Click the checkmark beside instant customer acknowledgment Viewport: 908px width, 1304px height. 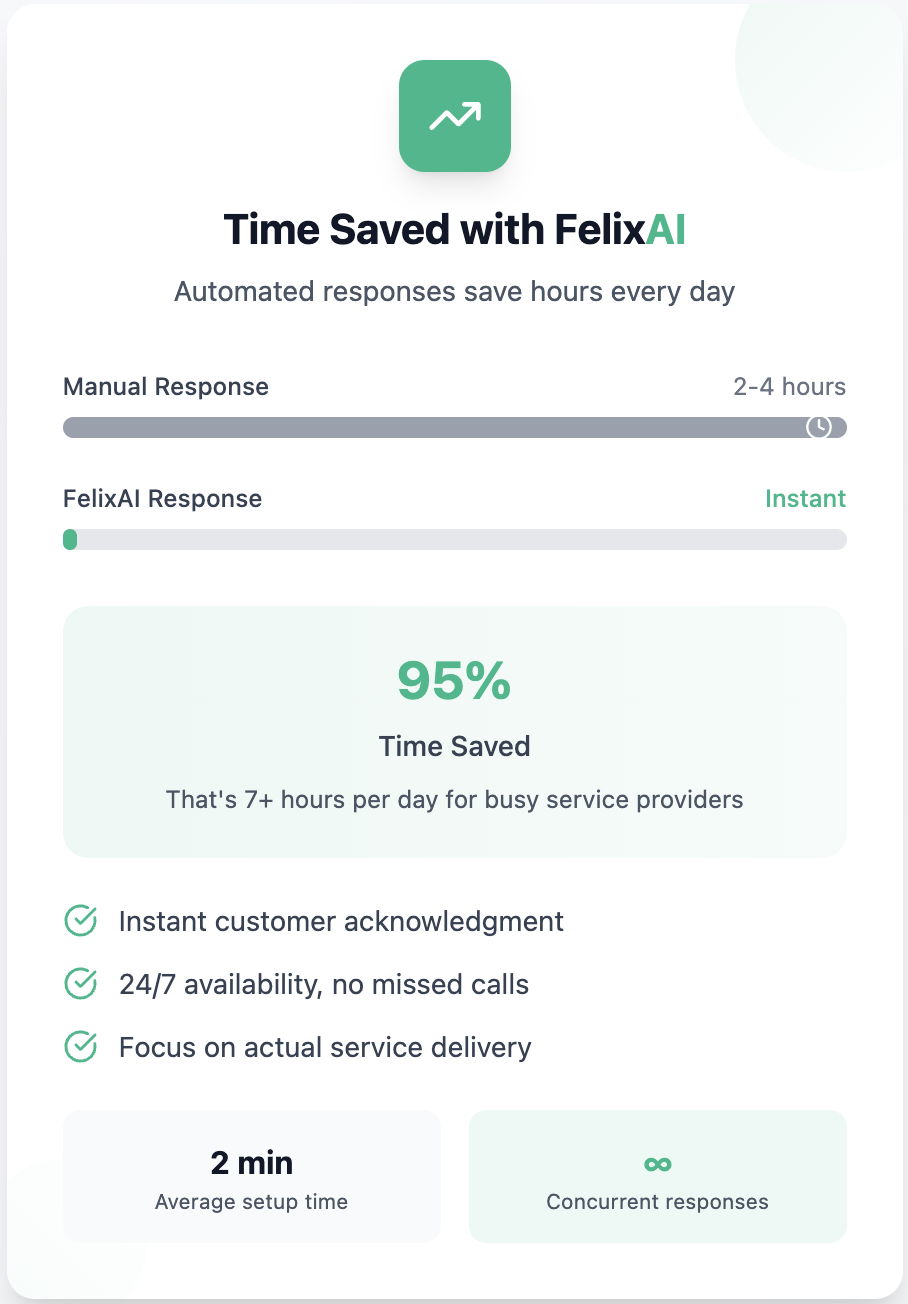point(80,921)
